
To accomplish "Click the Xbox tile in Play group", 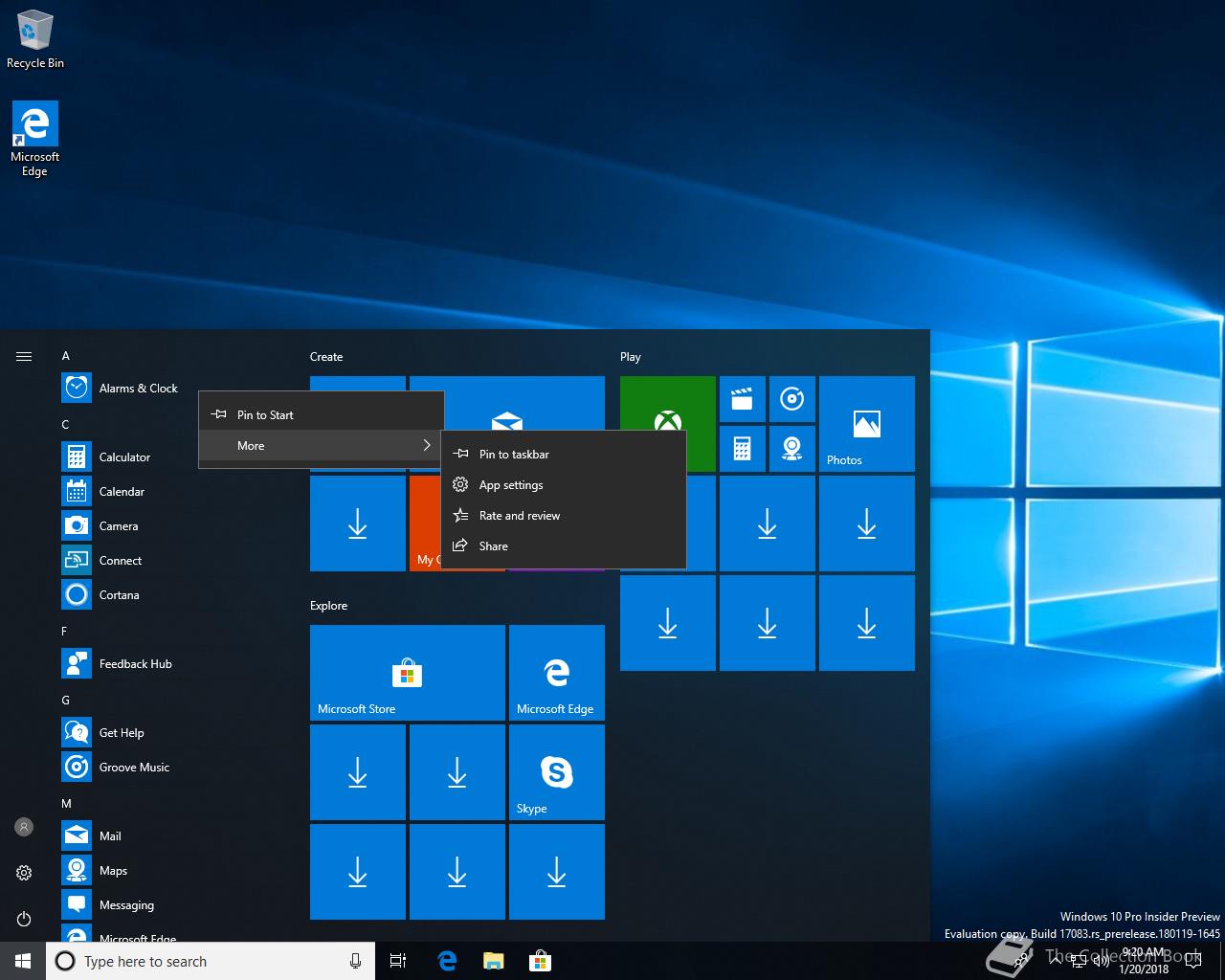I will 668,424.
